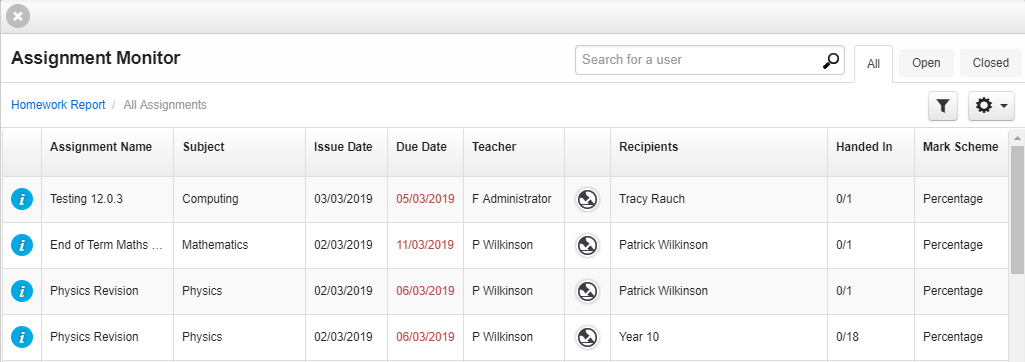Switch to the All tab
This screenshot has height=362, width=1025.
(873, 63)
